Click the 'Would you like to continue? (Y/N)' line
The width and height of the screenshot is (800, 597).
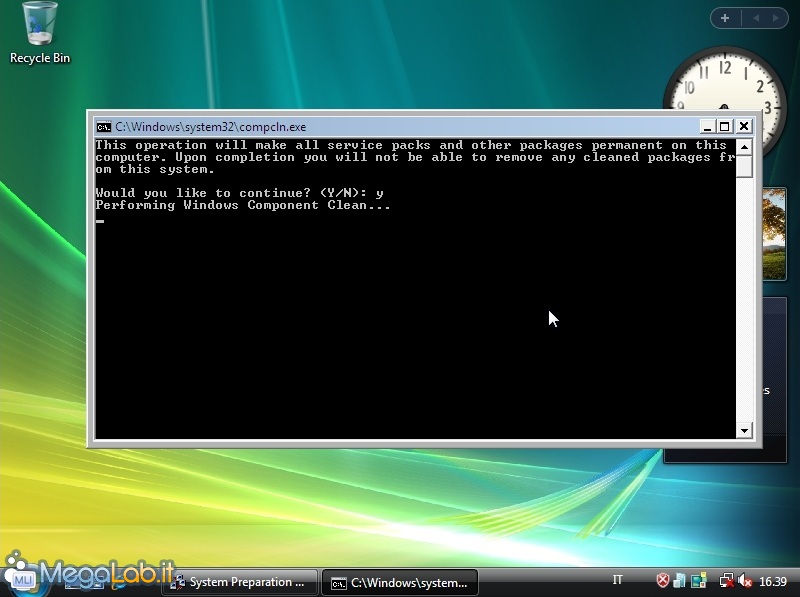pyautogui.click(x=239, y=193)
